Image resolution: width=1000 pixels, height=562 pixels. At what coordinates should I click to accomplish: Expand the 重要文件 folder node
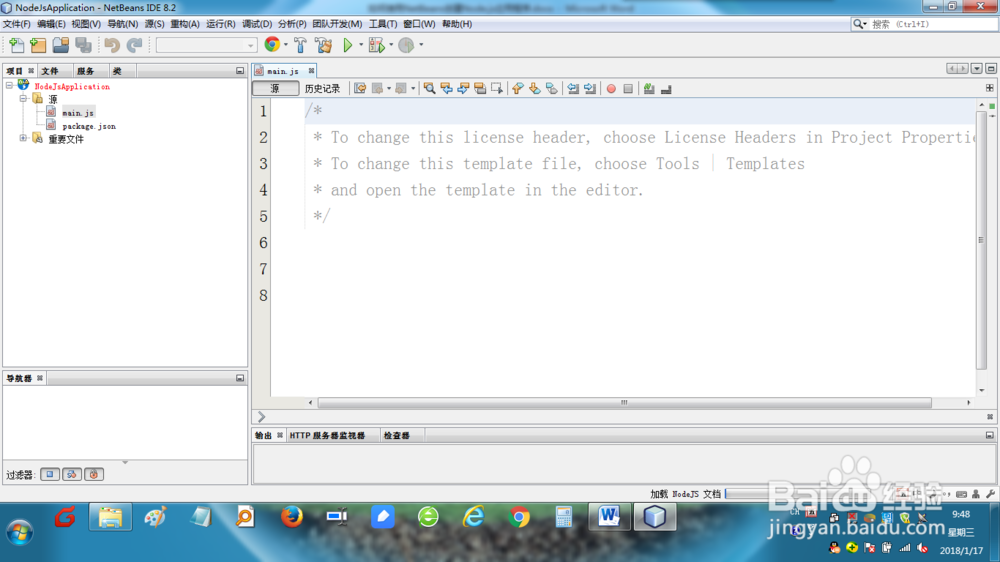tap(23, 138)
